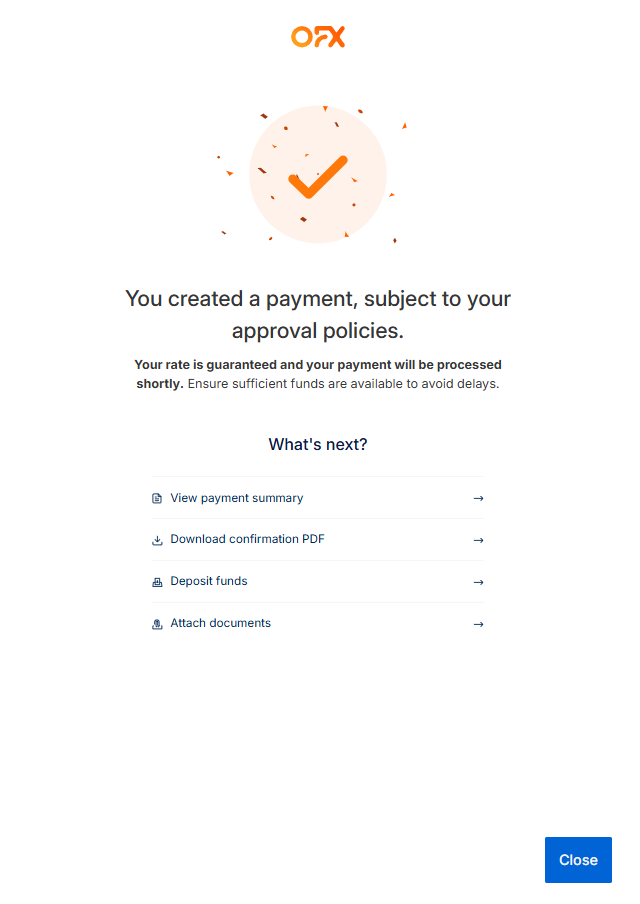Click the arrow on Download confirmation PDF row

click(478, 540)
